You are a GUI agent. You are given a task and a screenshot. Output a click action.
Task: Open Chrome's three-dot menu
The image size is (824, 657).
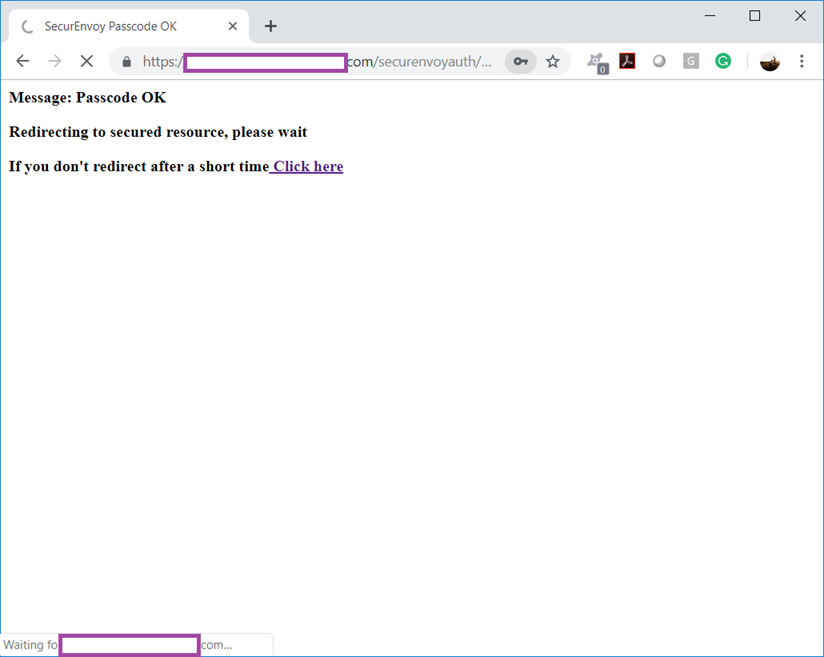click(802, 61)
